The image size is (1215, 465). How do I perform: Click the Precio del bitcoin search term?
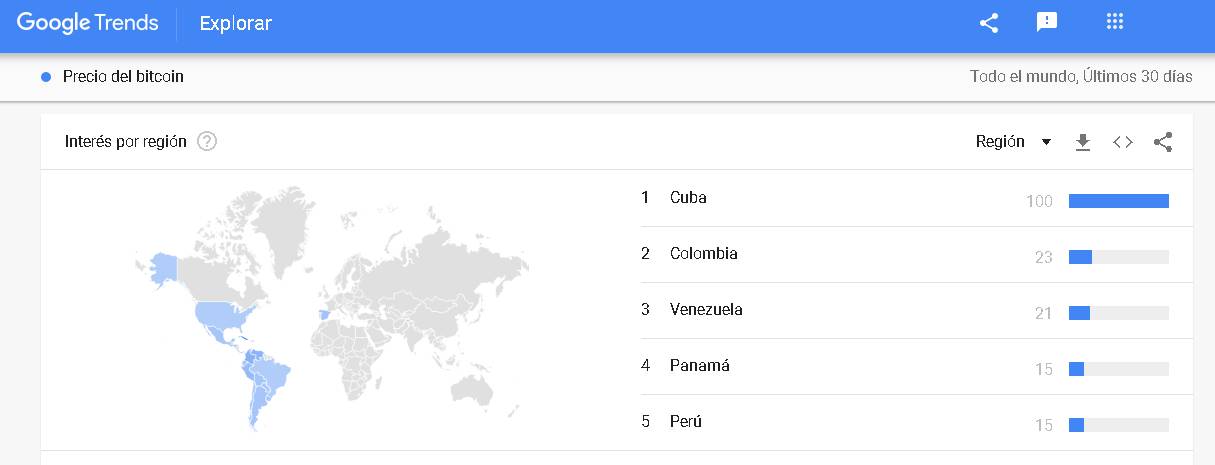(x=123, y=77)
